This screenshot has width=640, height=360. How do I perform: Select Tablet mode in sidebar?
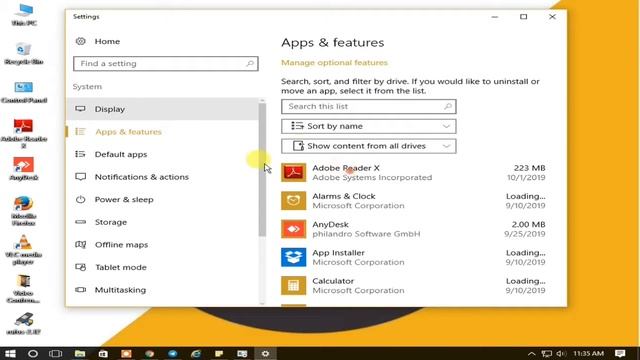tap(162, 267)
